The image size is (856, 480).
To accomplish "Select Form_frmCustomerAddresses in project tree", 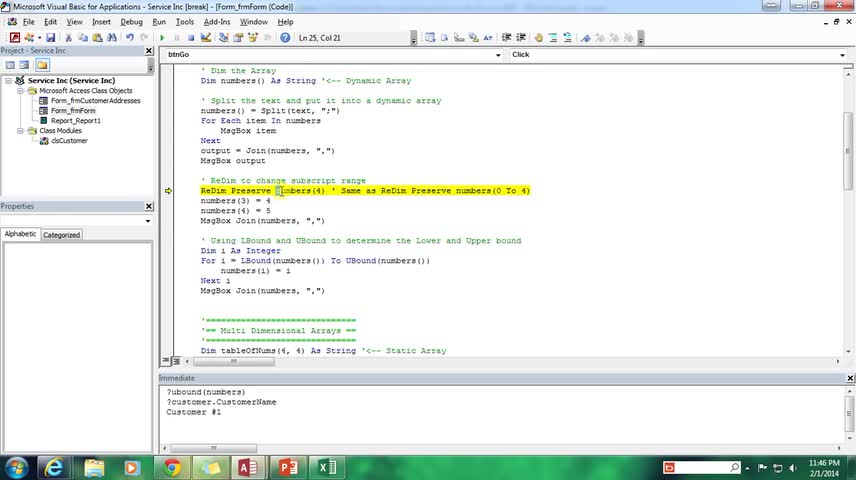I will click(x=96, y=100).
